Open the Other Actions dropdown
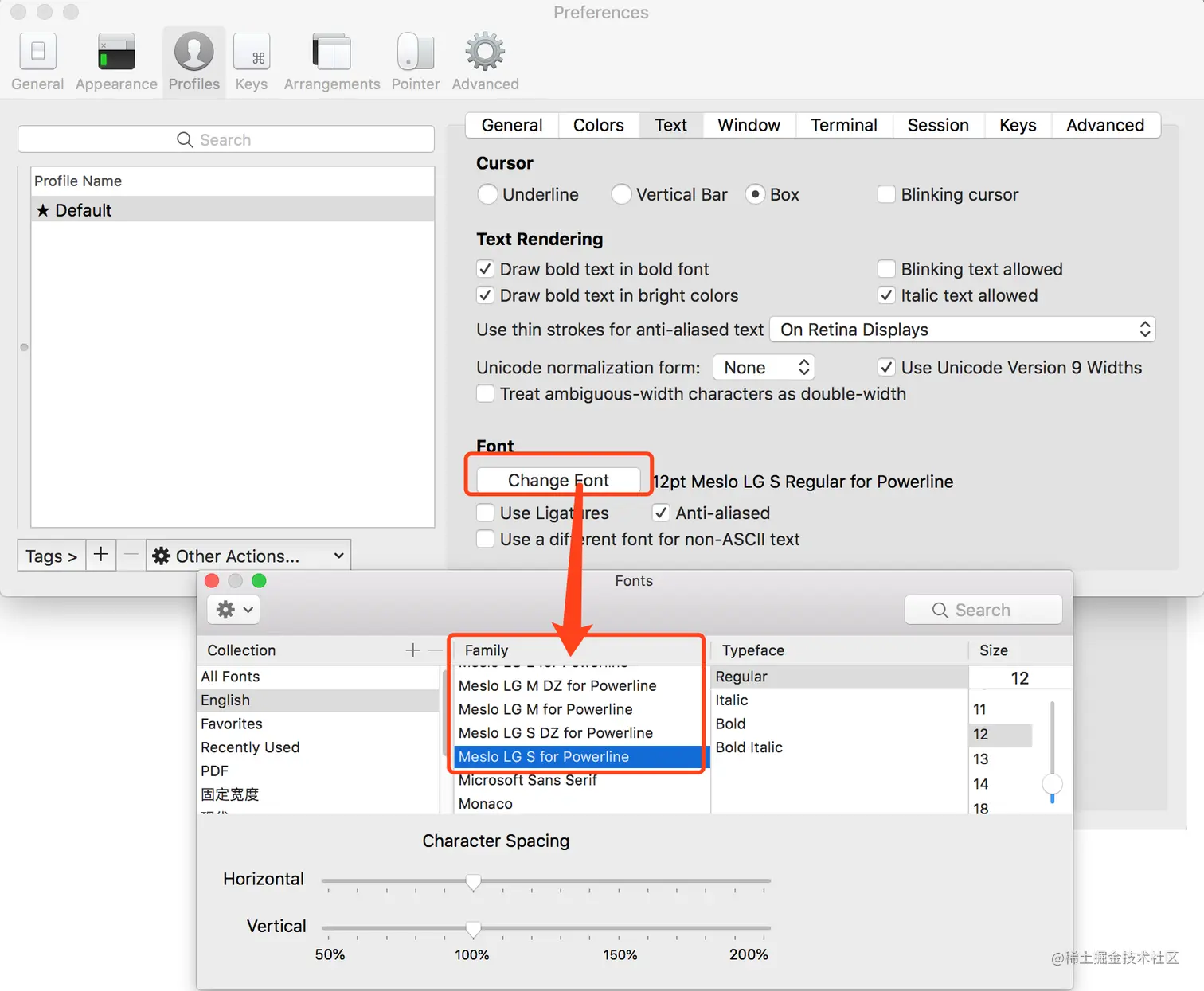1204x991 pixels. coord(248,555)
